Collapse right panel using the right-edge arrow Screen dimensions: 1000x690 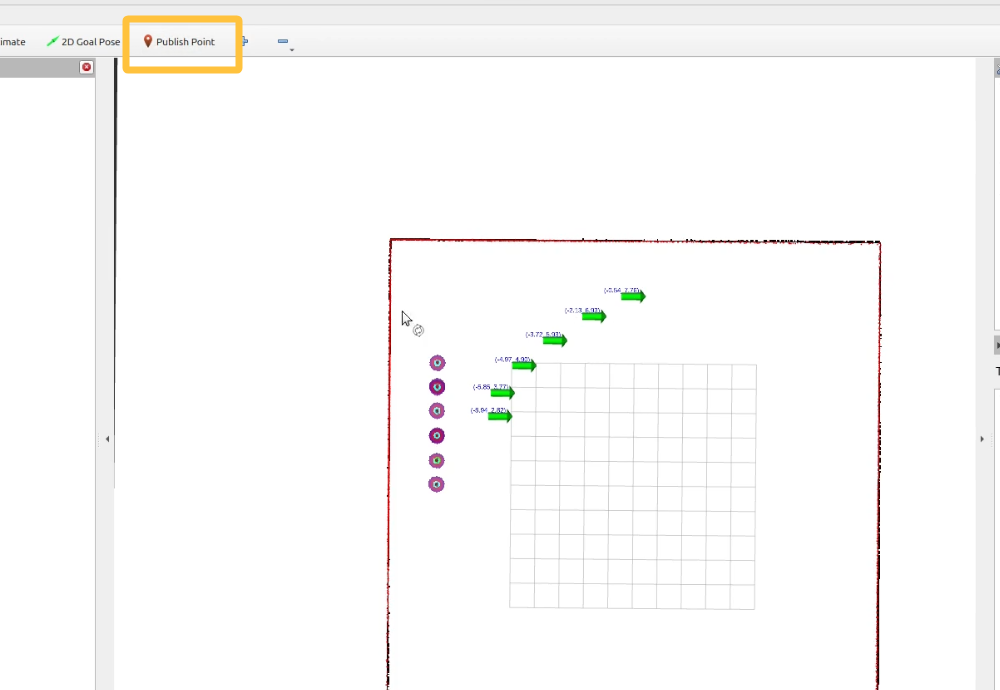click(982, 439)
